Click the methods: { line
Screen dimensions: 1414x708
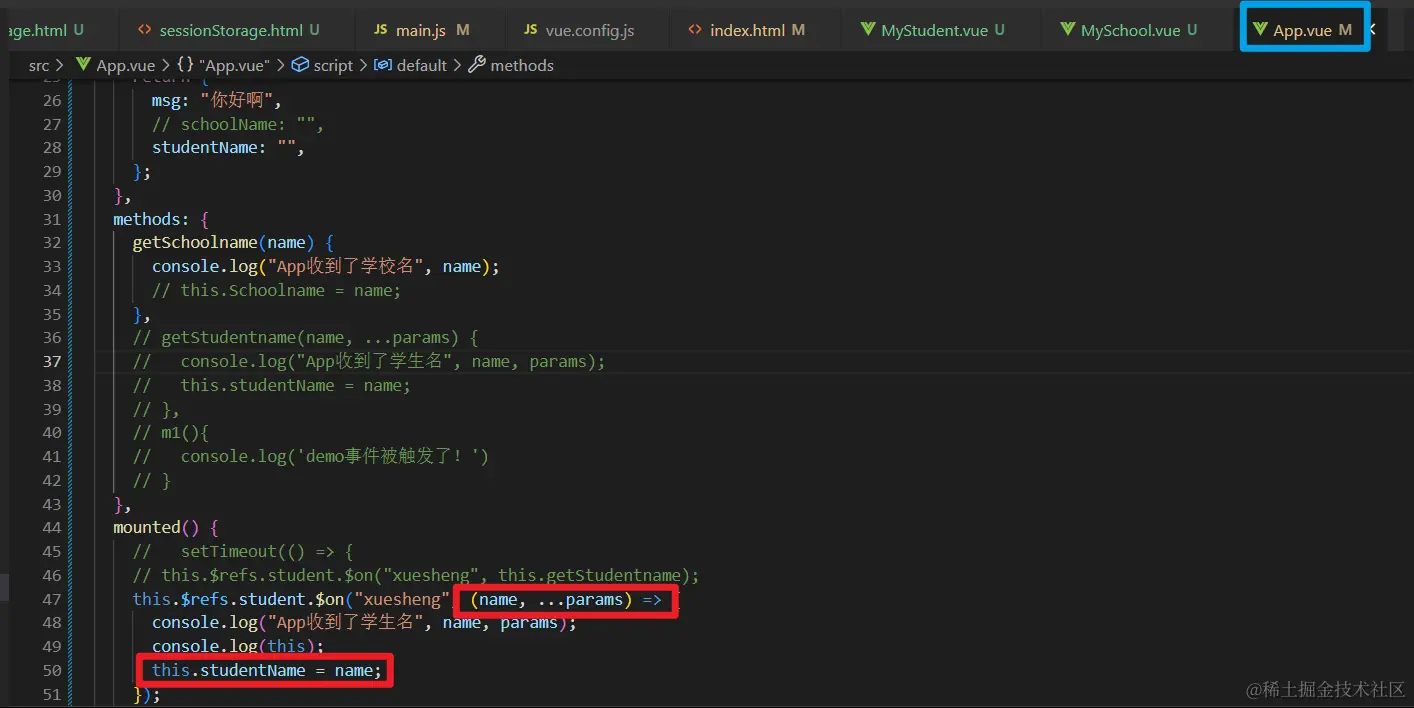coord(160,219)
